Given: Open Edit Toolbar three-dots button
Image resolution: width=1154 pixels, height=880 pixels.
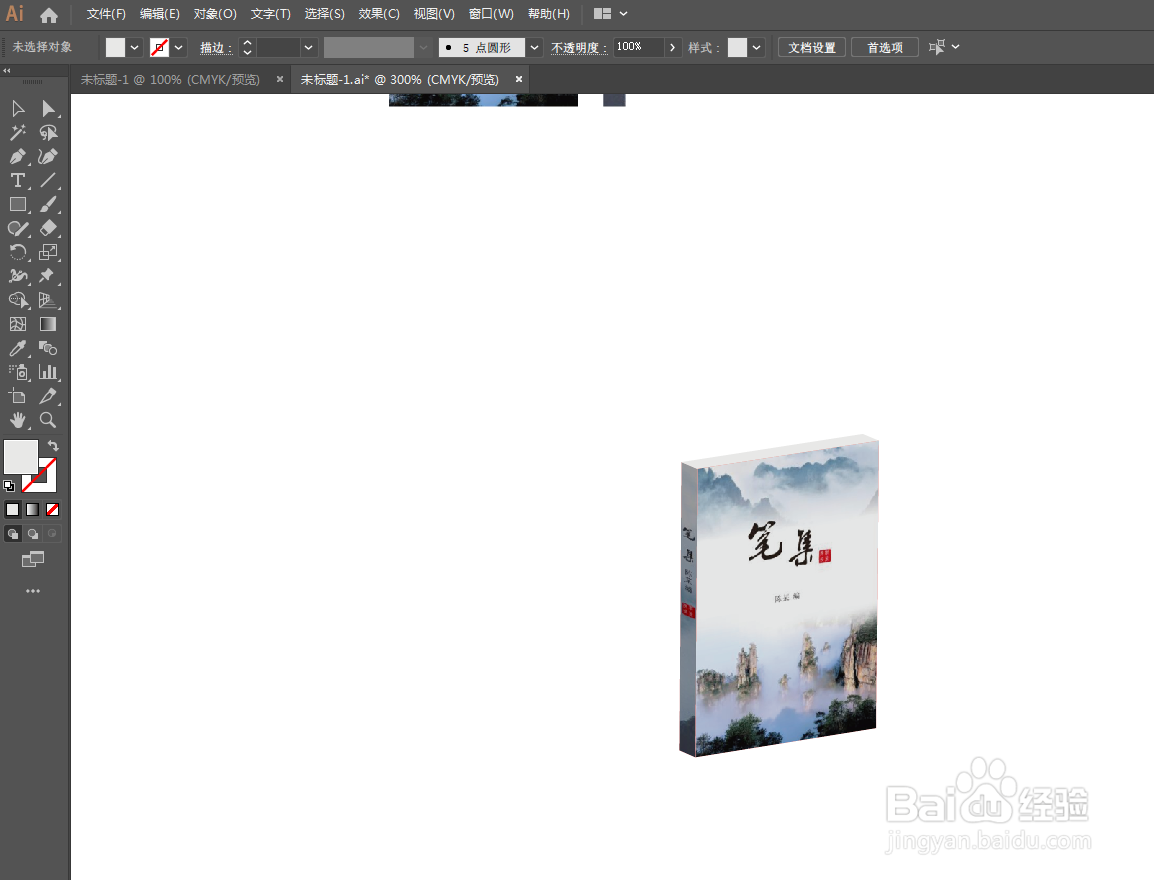Looking at the screenshot, I should (33, 591).
